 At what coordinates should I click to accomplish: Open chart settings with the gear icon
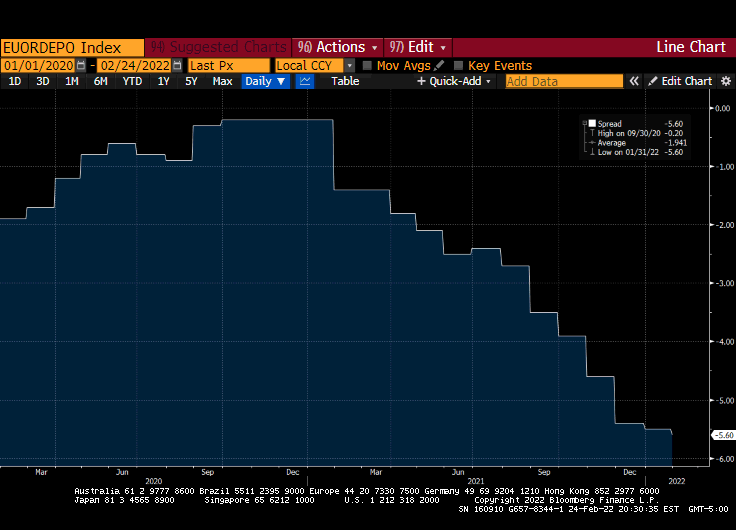(x=725, y=81)
